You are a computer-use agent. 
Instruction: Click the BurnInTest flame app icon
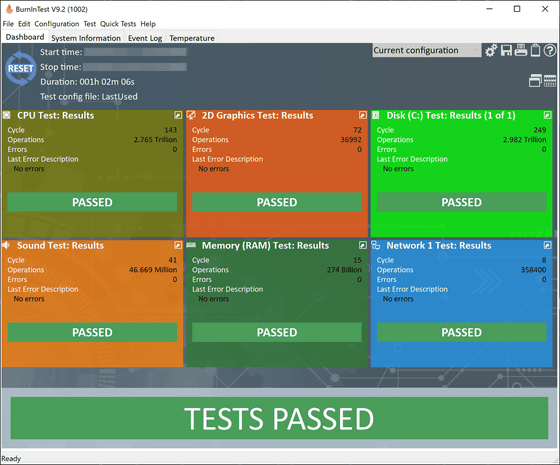click(9, 9)
